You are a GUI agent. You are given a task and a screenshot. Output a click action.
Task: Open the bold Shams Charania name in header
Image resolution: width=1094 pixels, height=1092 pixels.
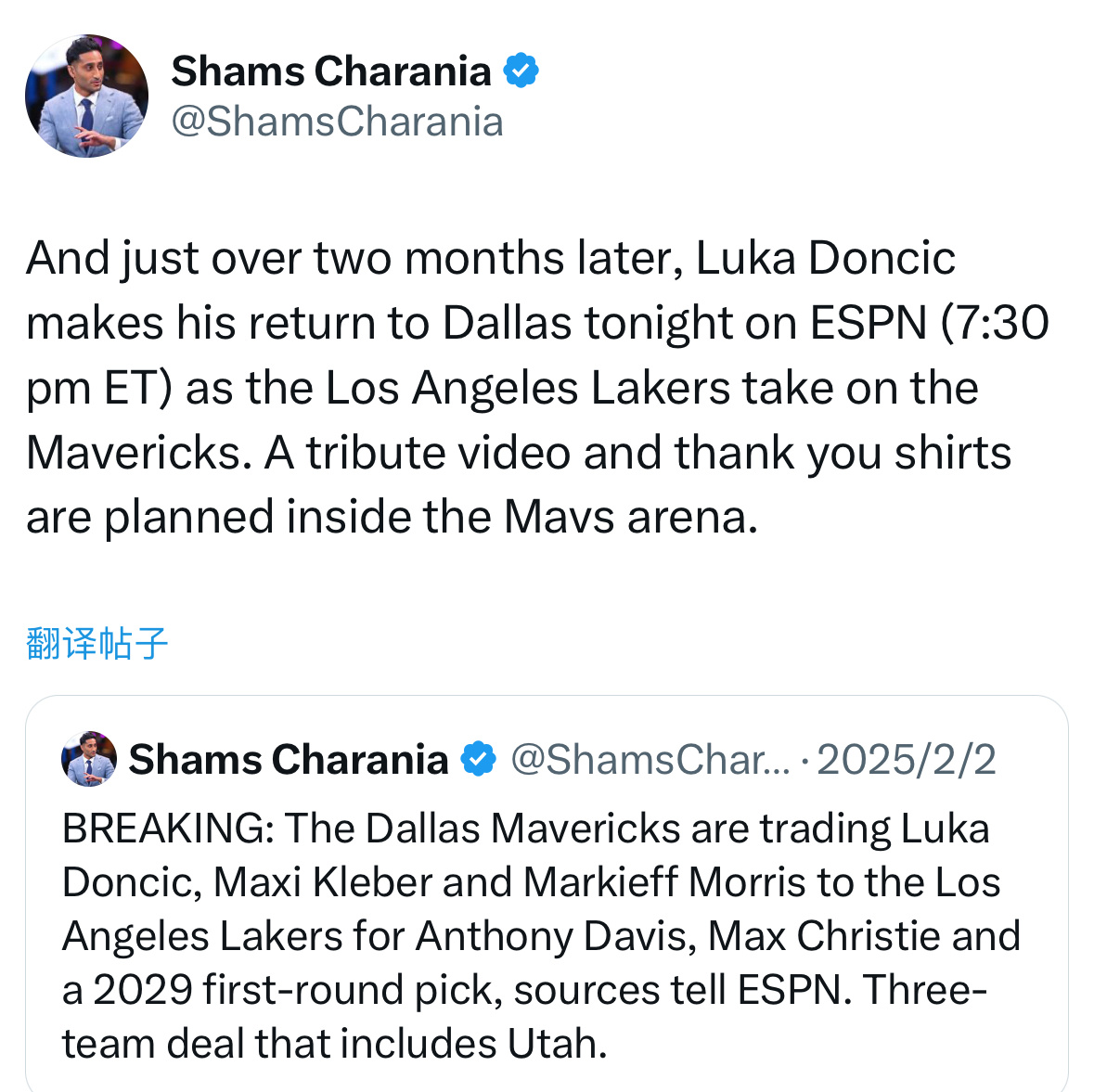(x=331, y=71)
